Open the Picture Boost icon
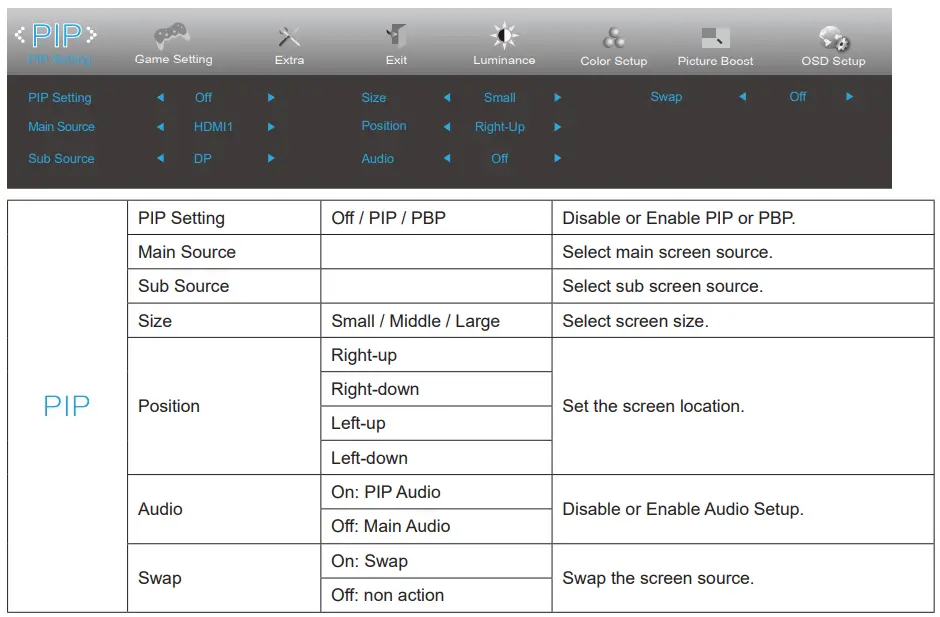940x617 pixels. [716, 38]
